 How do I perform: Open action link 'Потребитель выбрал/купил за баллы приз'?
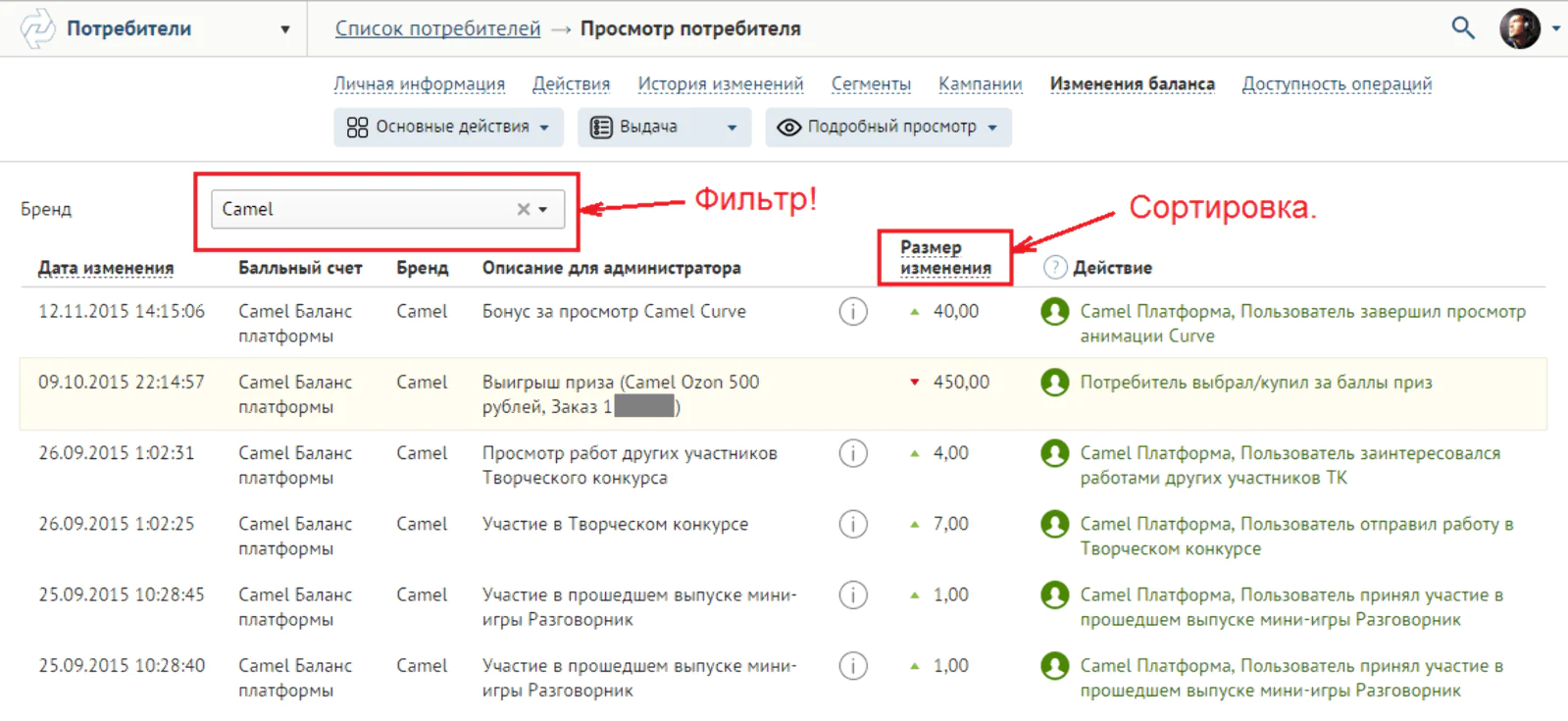(x=1256, y=383)
